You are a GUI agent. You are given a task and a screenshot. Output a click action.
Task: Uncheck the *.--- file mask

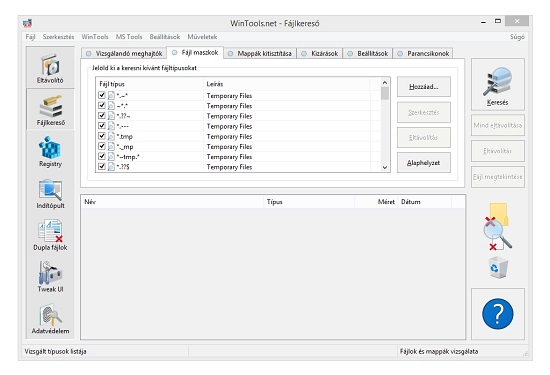point(102,126)
